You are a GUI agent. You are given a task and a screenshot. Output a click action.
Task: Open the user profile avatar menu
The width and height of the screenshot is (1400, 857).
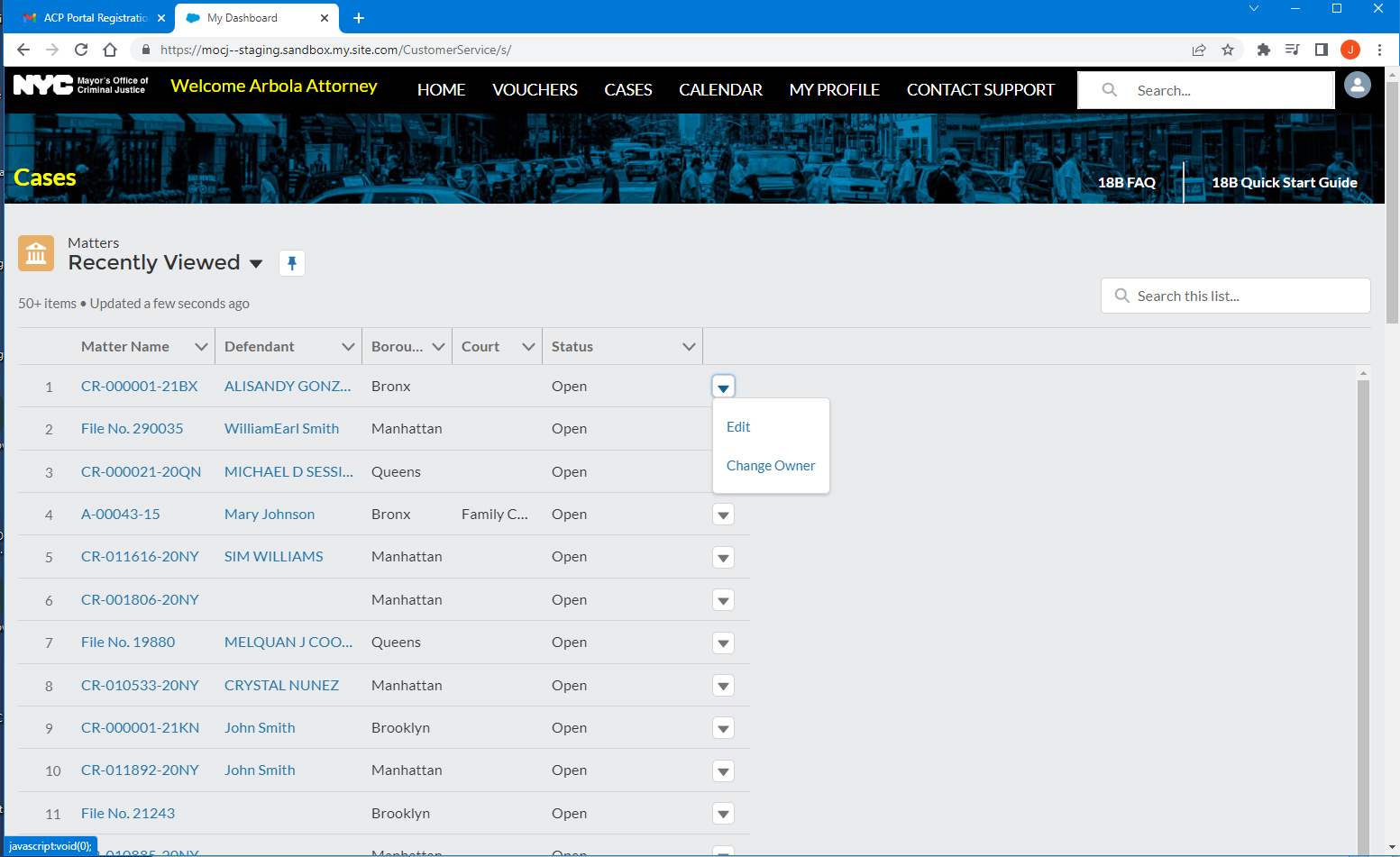click(x=1357, y=86)
